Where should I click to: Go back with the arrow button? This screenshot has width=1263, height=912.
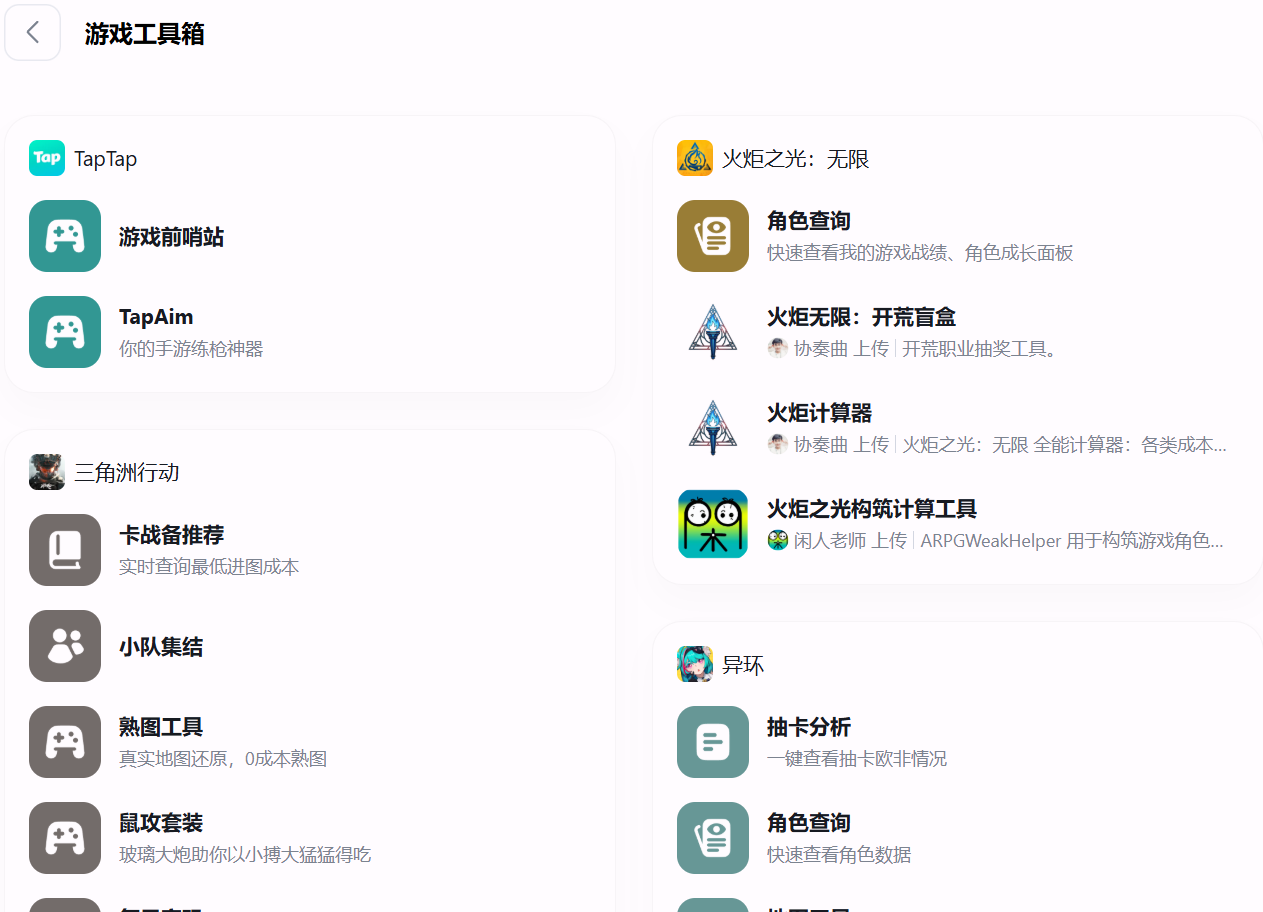[33, 33]
